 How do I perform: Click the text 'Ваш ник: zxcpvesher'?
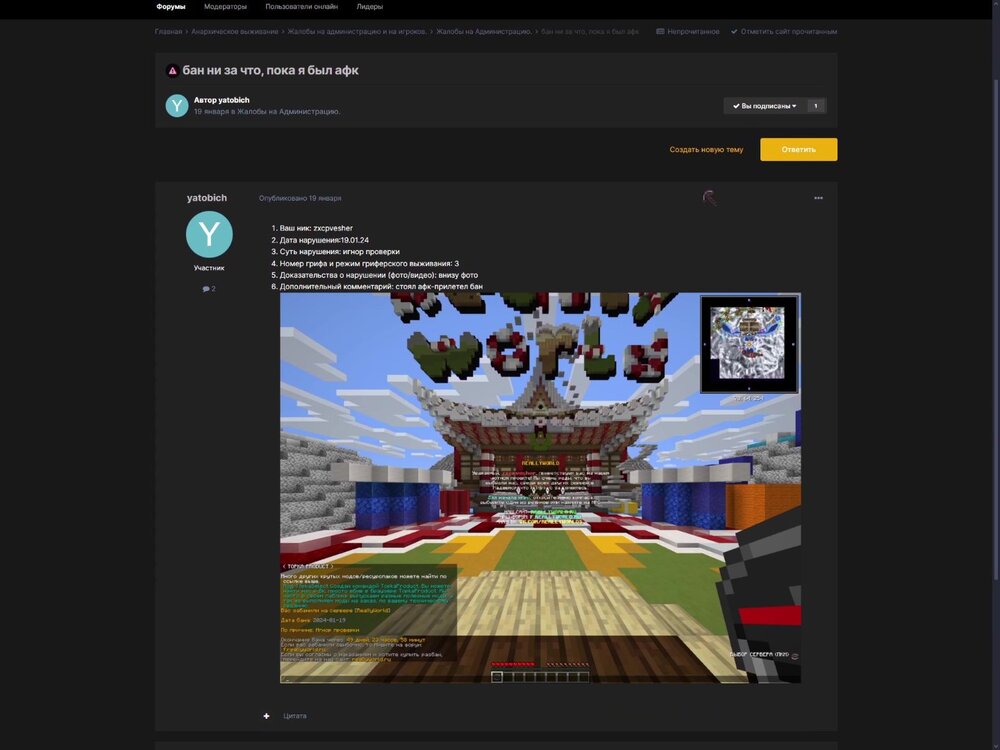[316, 228]
